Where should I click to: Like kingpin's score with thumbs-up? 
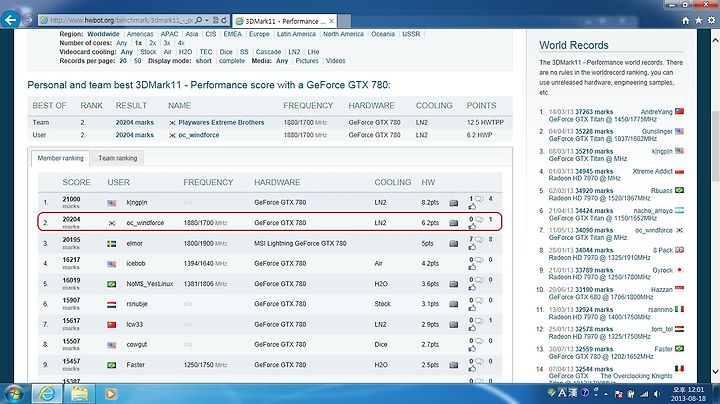(472, 207)
